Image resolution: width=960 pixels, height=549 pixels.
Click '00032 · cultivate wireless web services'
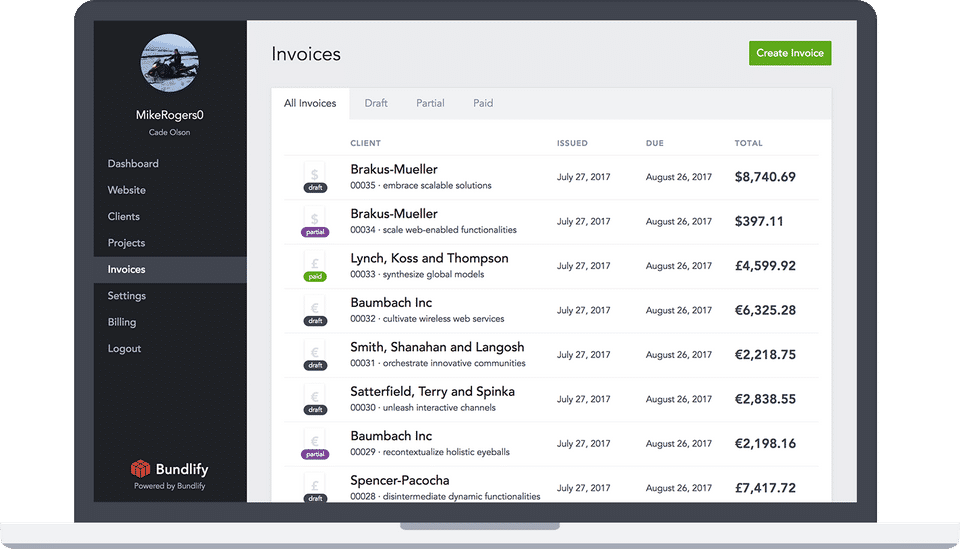point(427,319)
